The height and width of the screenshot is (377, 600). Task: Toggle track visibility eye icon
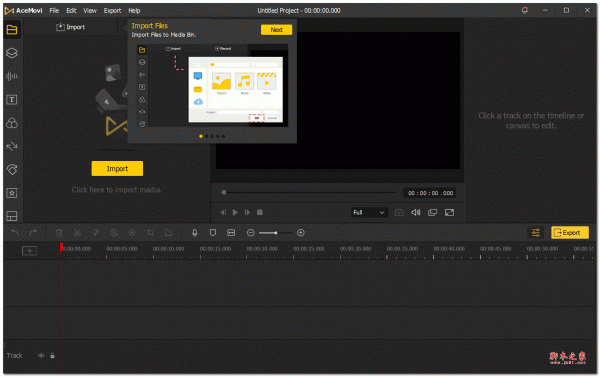click(41, 356)
